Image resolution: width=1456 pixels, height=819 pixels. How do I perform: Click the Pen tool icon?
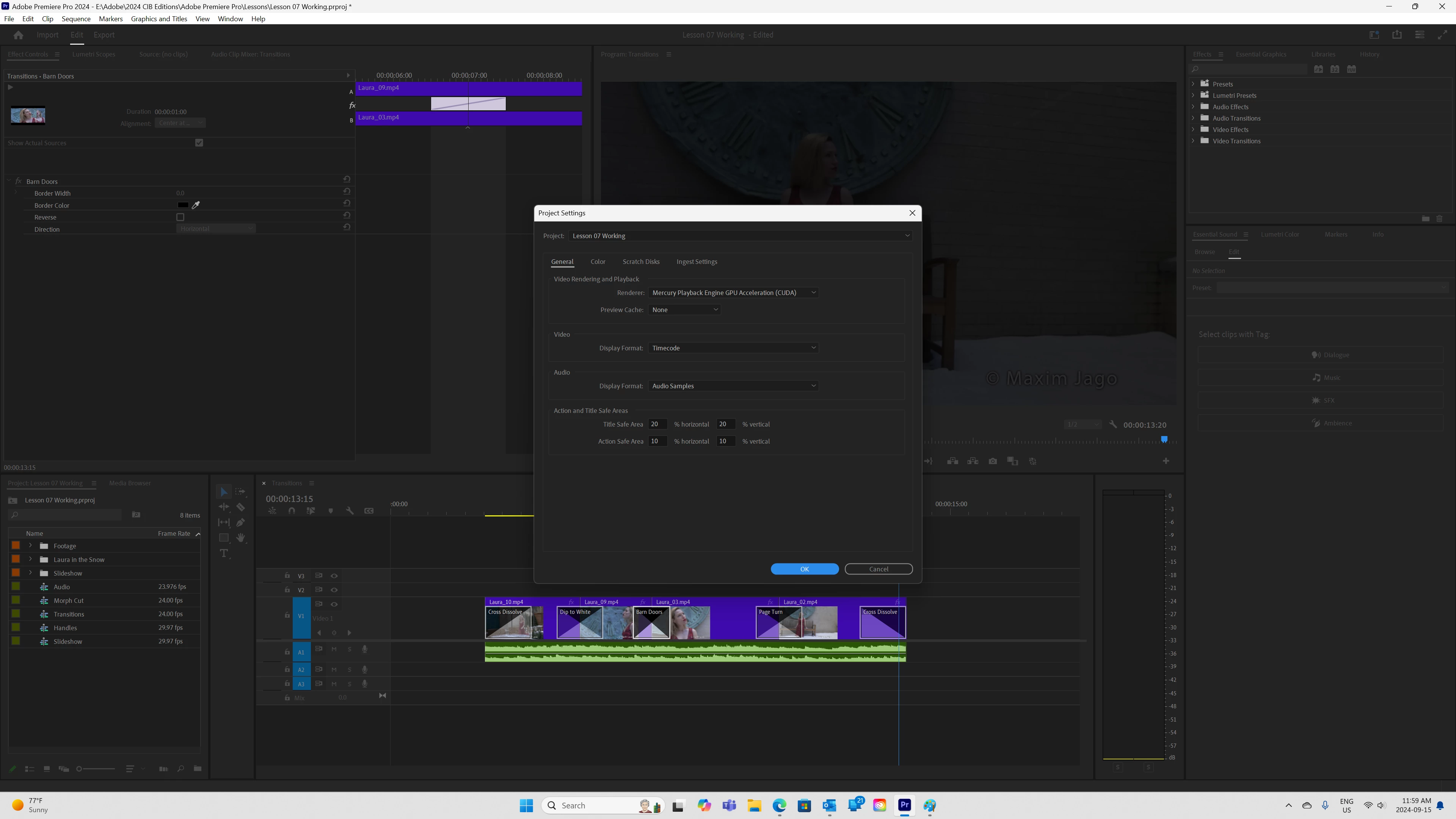[241, 522]
